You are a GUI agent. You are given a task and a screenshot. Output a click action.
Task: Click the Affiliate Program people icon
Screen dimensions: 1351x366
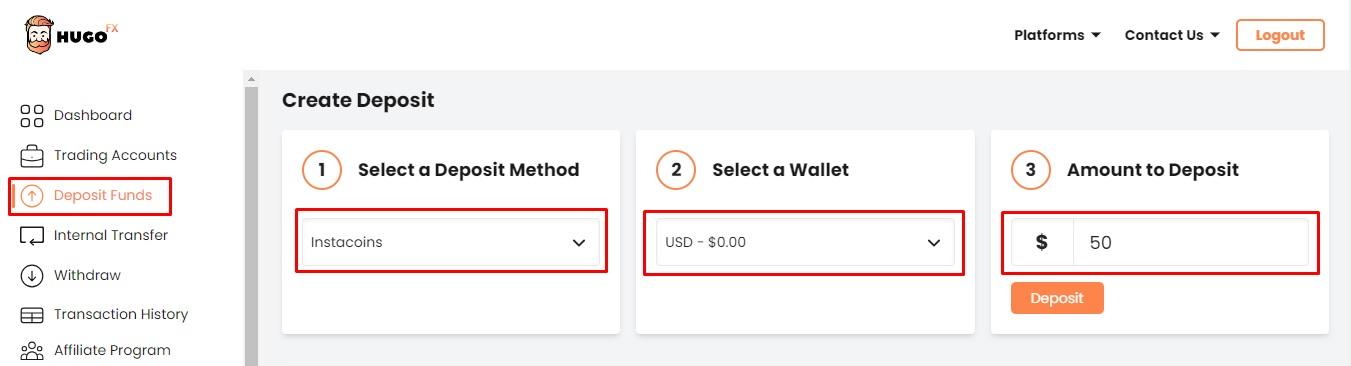point(32,351)
